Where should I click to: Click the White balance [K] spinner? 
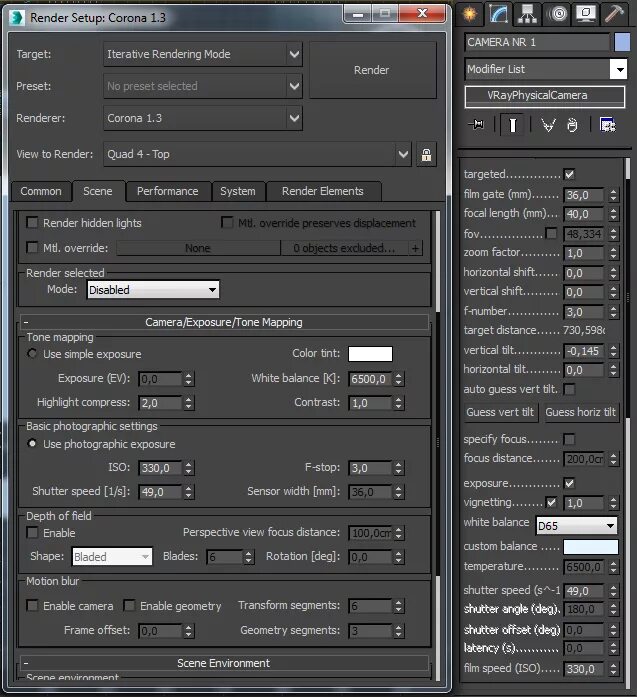[x=398, y=379]
